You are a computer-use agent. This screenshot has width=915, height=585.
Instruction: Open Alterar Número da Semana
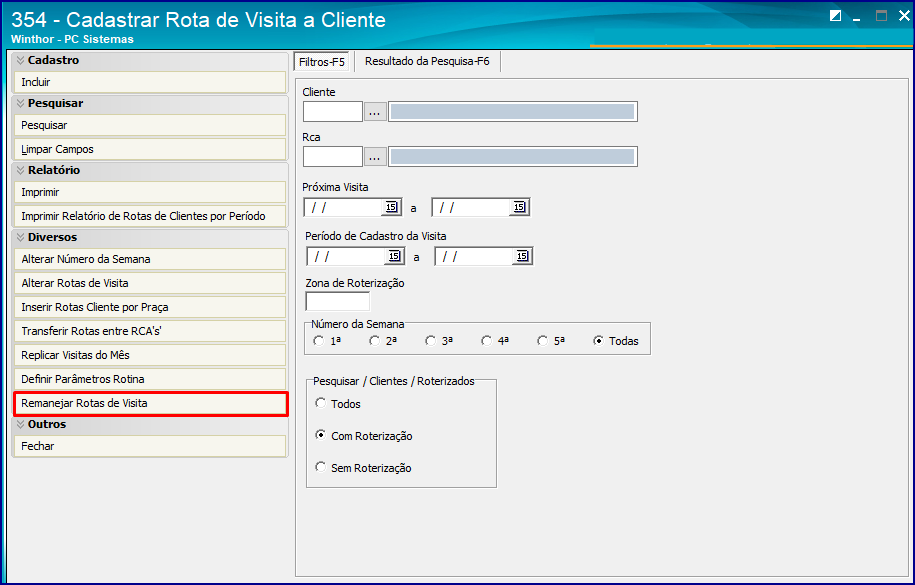click(150, 259)
